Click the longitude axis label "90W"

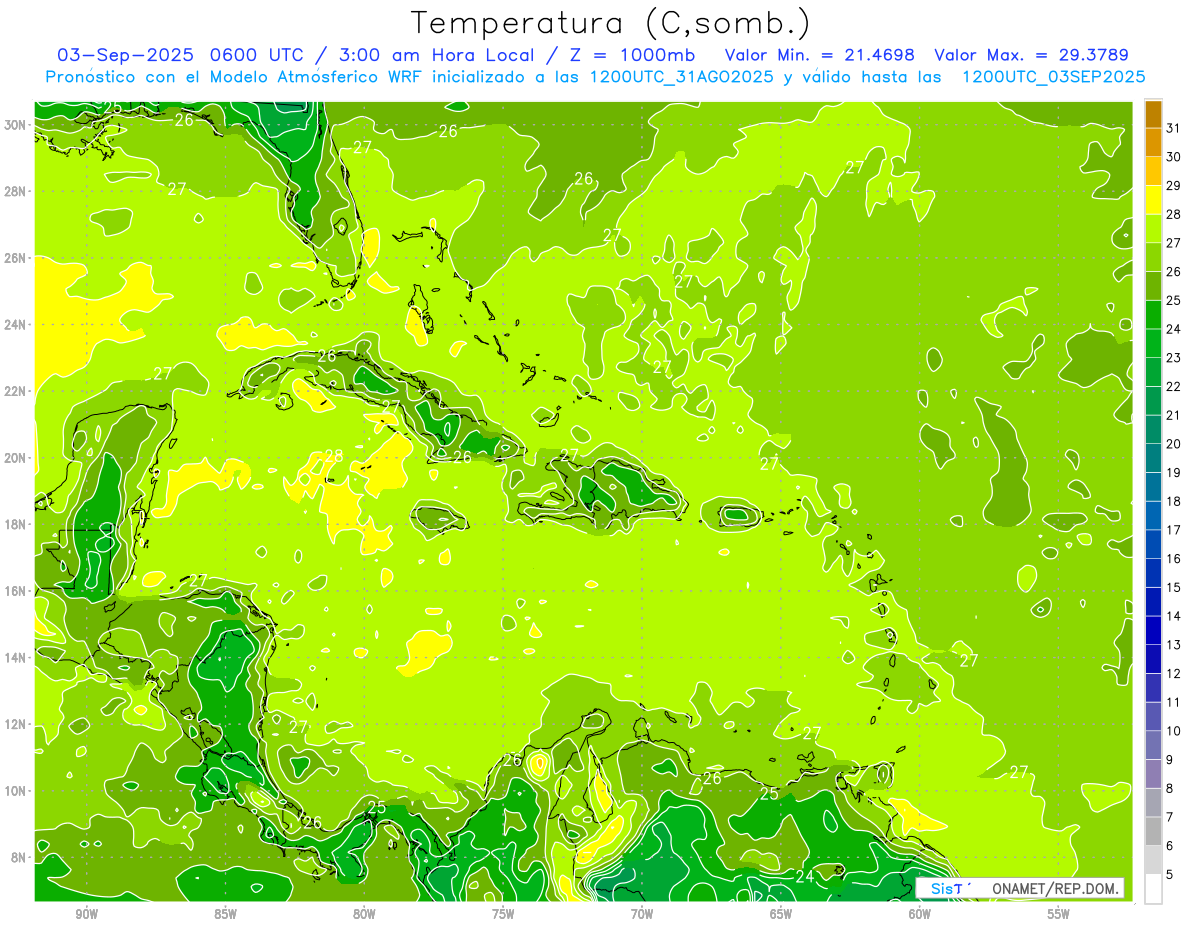pos(86,914)
